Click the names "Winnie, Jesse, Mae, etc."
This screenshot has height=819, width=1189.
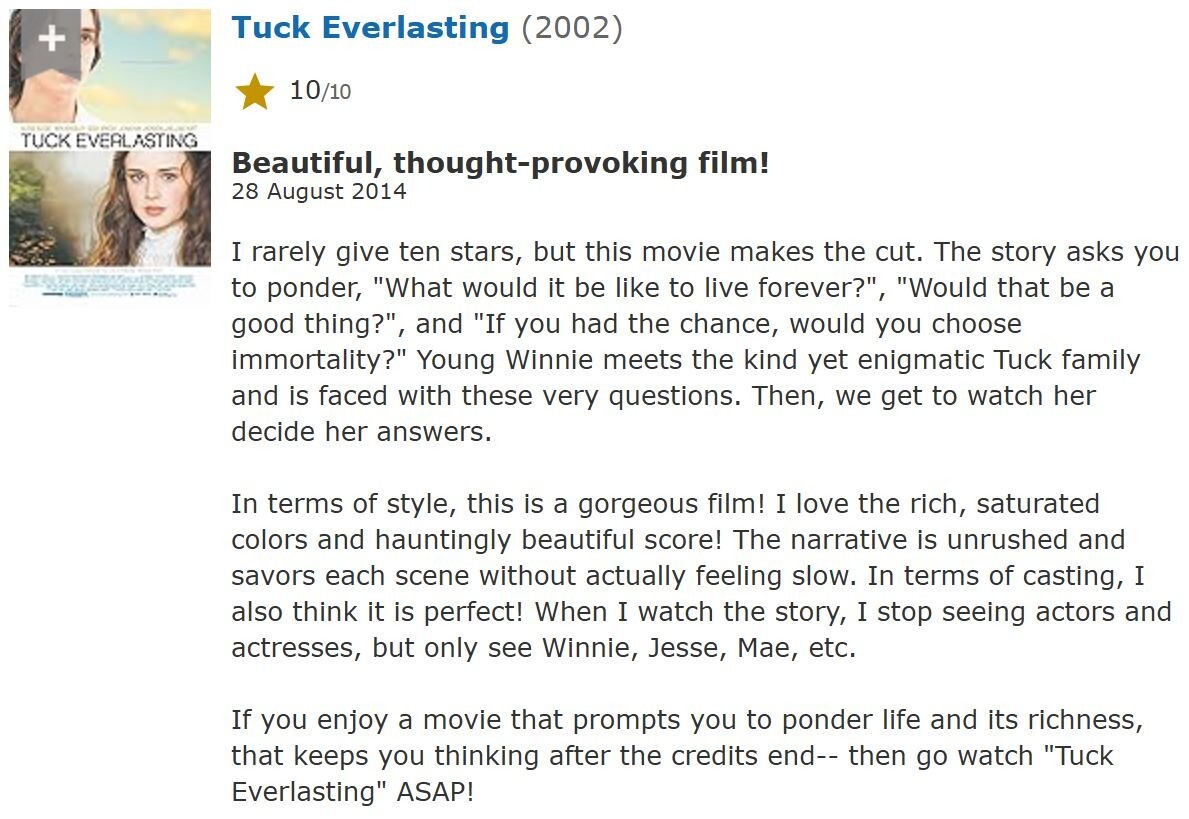[x=699, y=648]
